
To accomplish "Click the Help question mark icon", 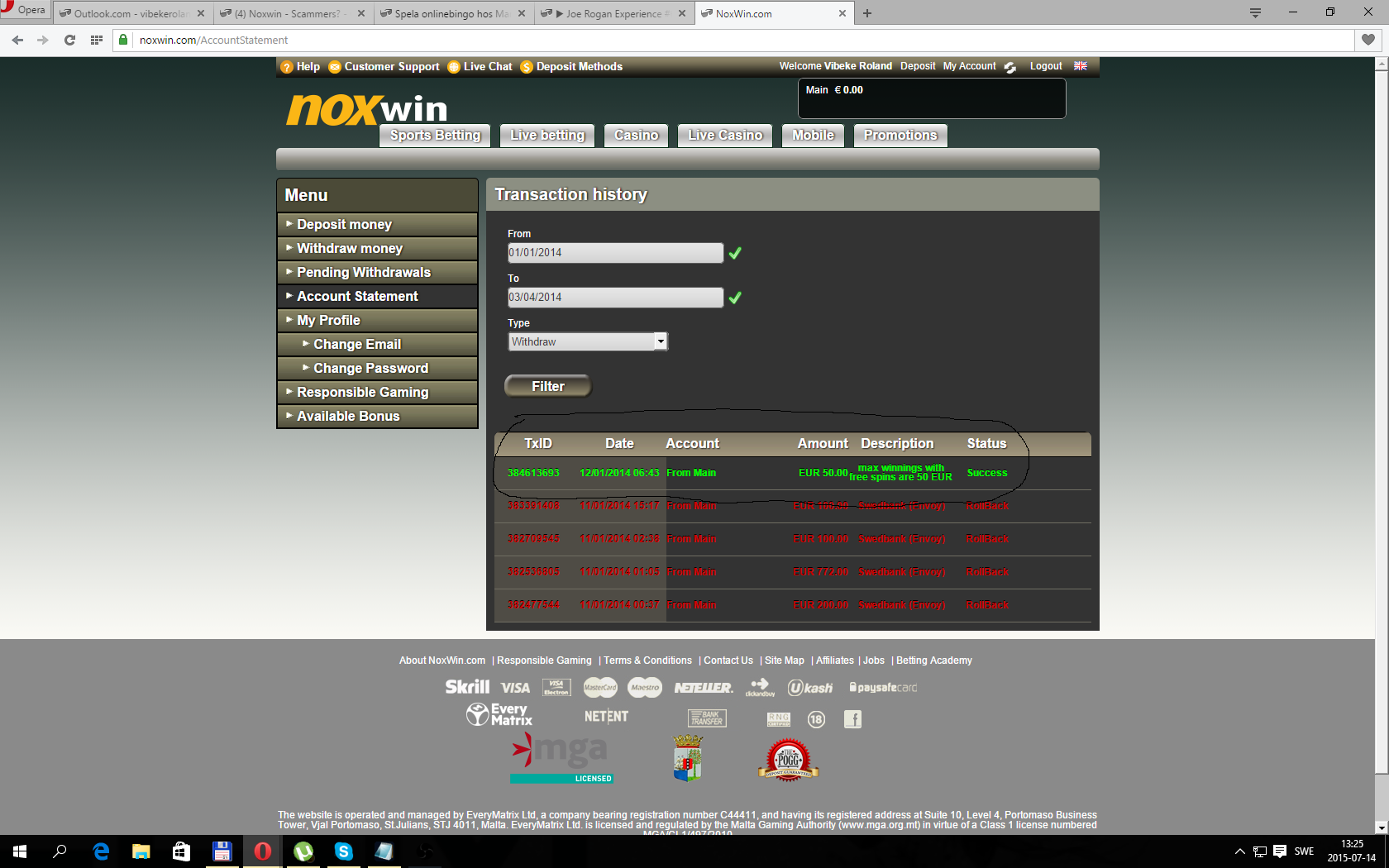I will 287,67.
